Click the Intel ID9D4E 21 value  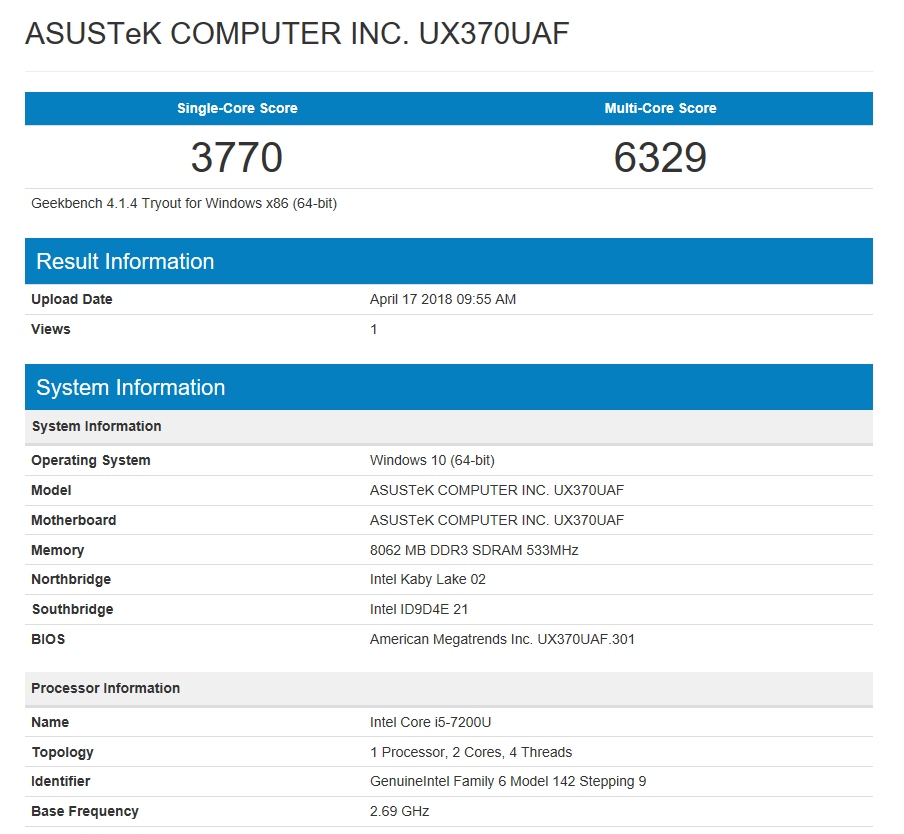[419, 610]
